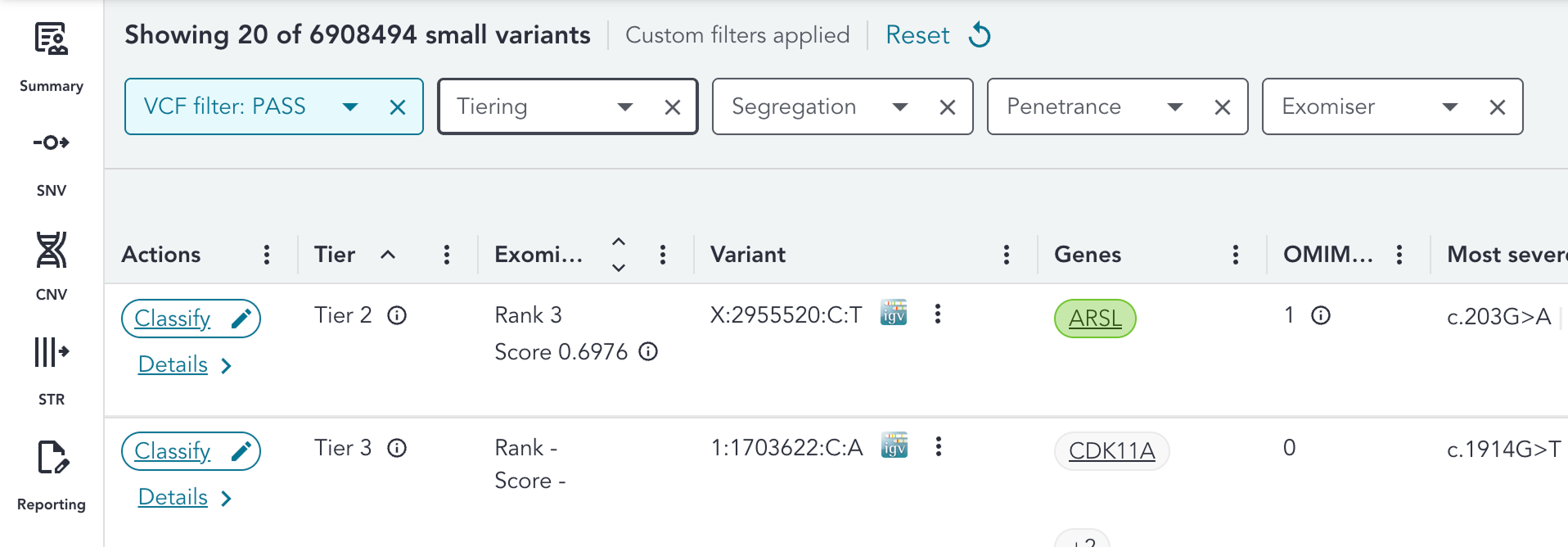Select the Rank 3 text
Screen dimensions: 1568x547
529,315
